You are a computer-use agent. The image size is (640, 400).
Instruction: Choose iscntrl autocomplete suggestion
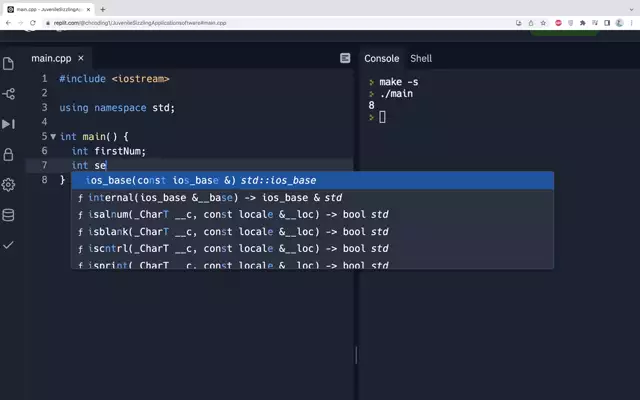tap(313, 249)
